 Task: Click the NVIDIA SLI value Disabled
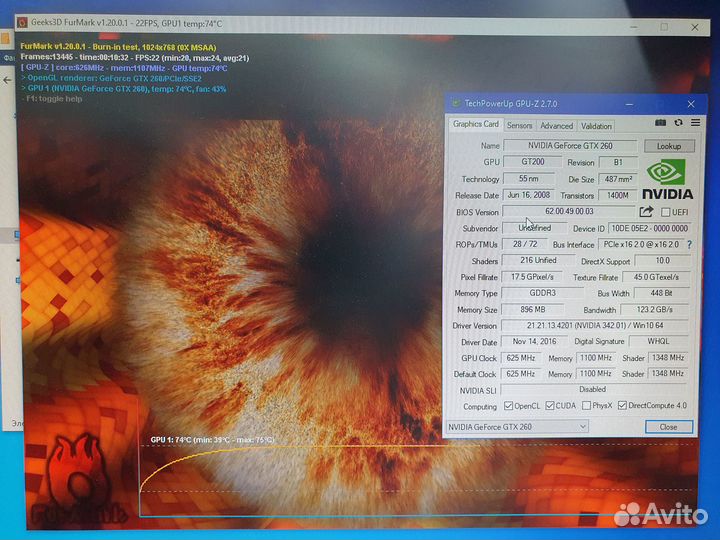tap(592, 389)
